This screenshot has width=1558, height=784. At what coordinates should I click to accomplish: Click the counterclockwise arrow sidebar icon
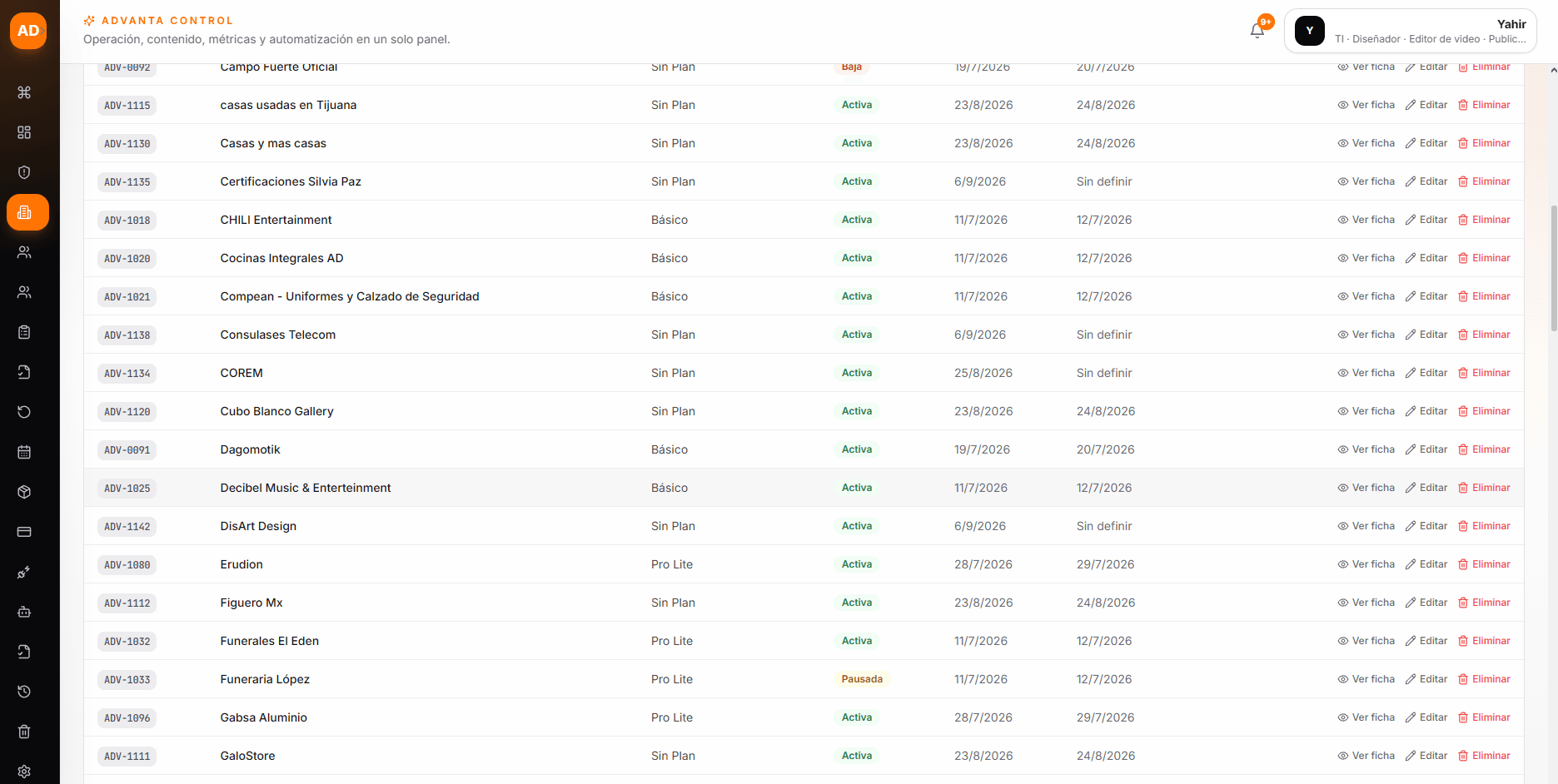(24, 412)
